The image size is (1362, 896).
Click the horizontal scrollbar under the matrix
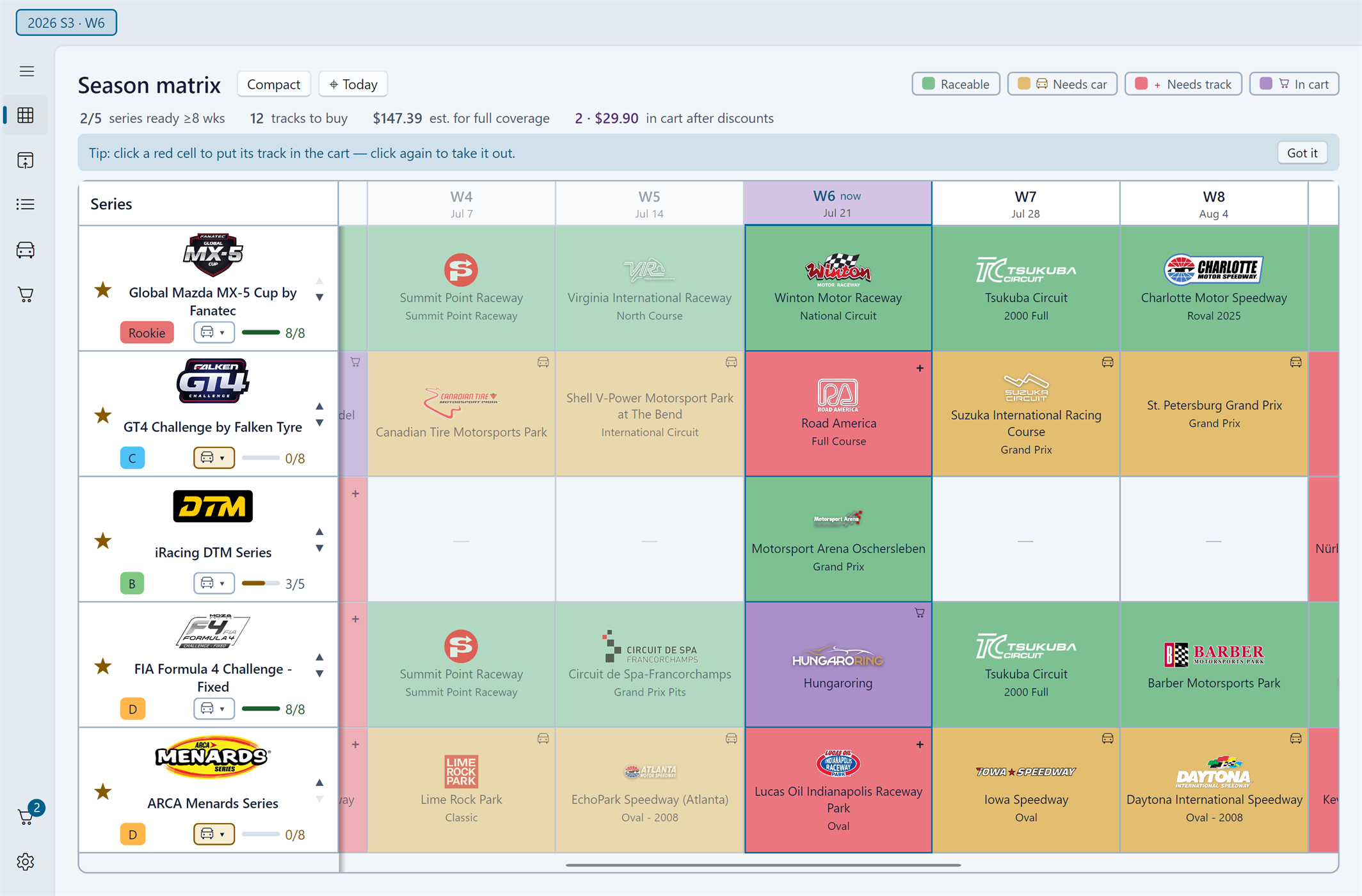(763, 865)
